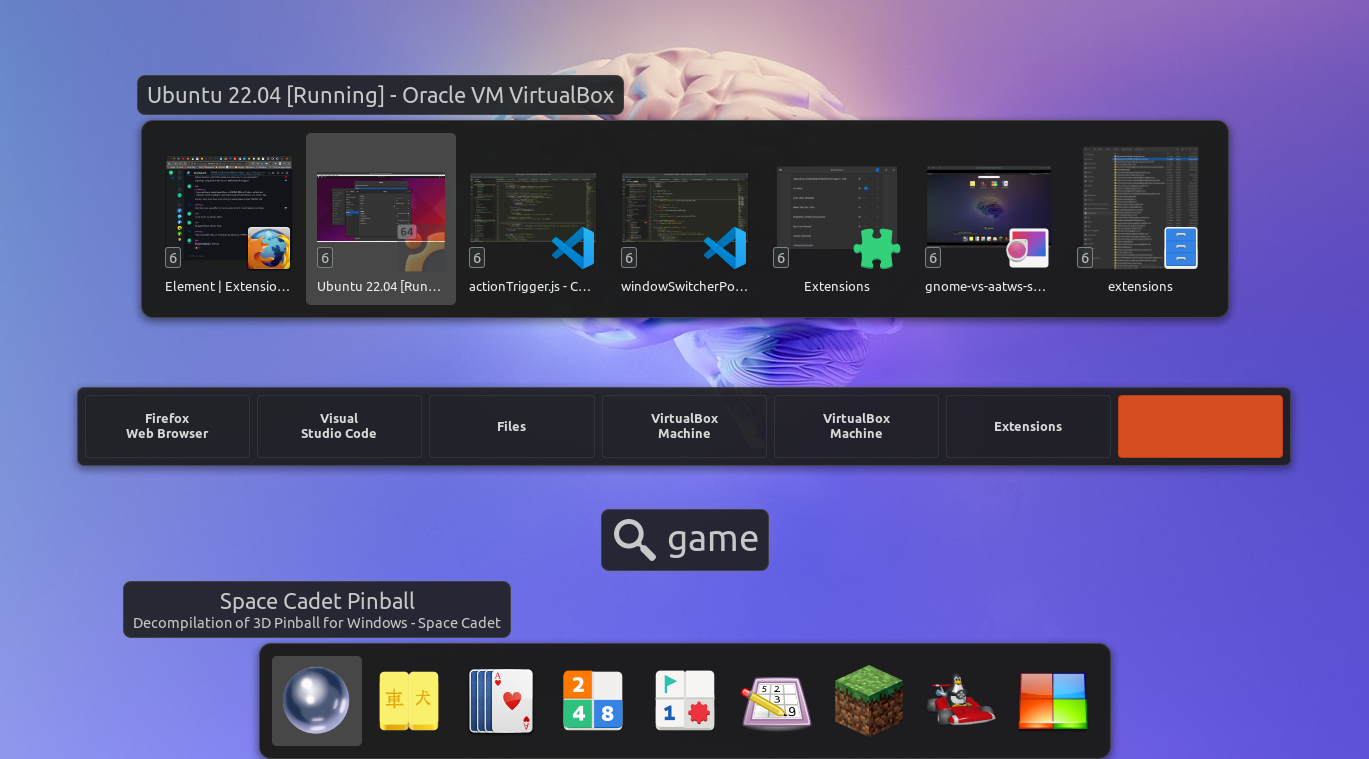Click the actionTrigger.js - C... title text
Screen dimensions: 1369x759
pos(530,286)
